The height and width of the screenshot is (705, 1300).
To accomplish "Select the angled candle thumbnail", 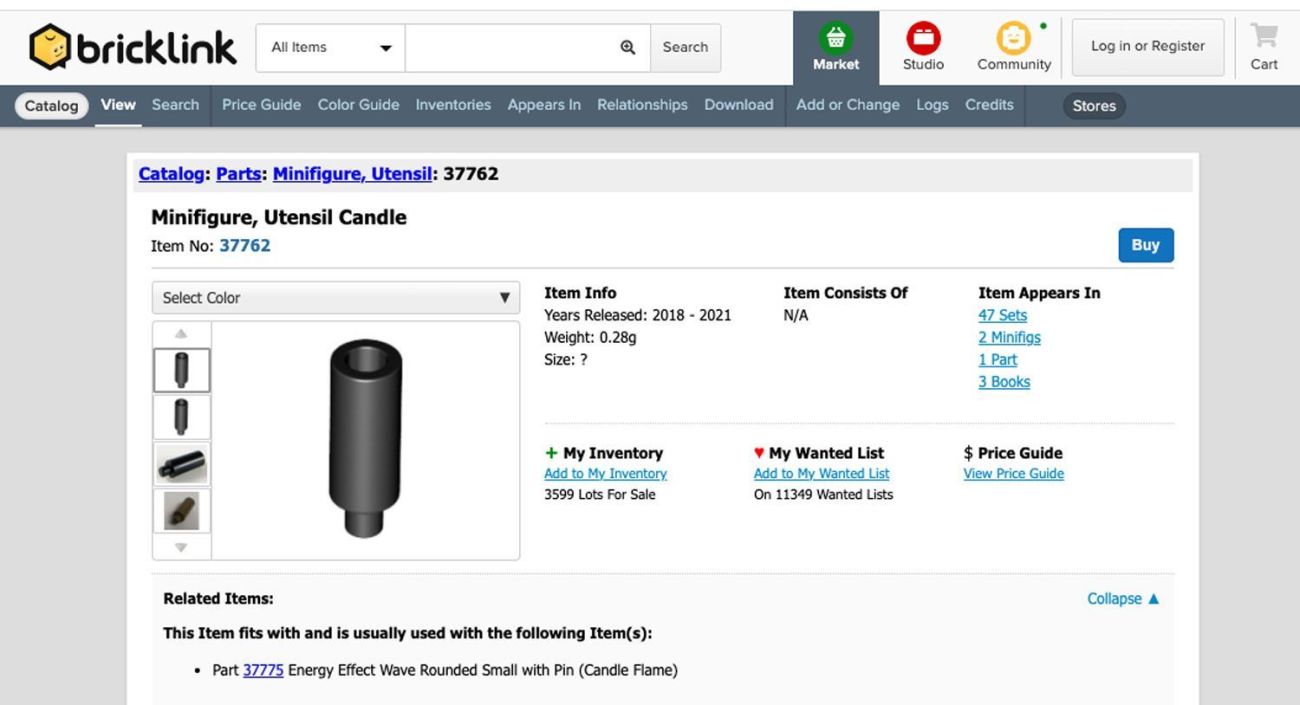I will click(x=182, y=464).
